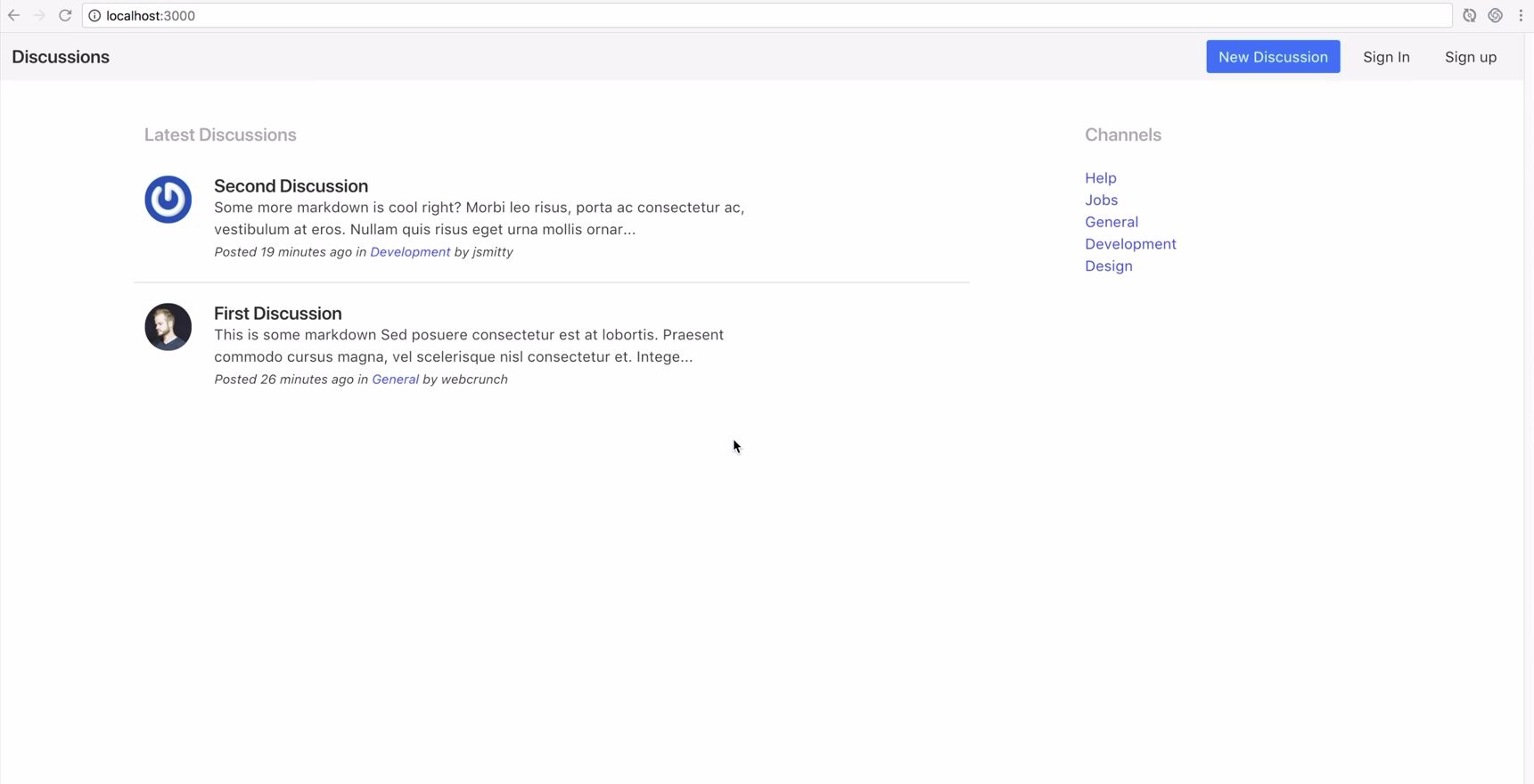This screenshot has height=784, width=1534.
Task: Select the Design channel in sidebar
Action: click(1108, 266)
